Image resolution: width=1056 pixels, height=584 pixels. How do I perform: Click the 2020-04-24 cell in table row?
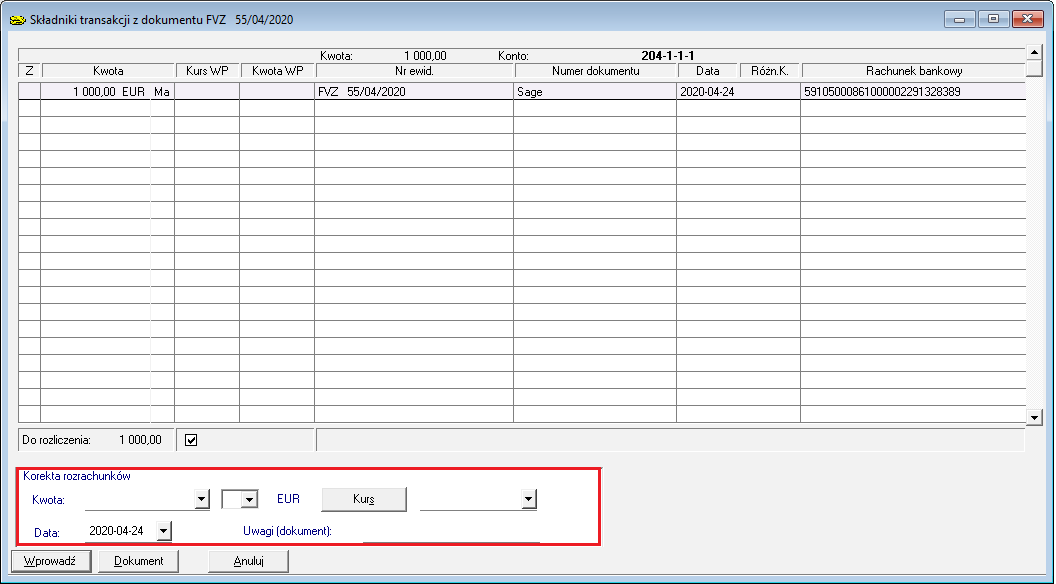click(738, 92)
